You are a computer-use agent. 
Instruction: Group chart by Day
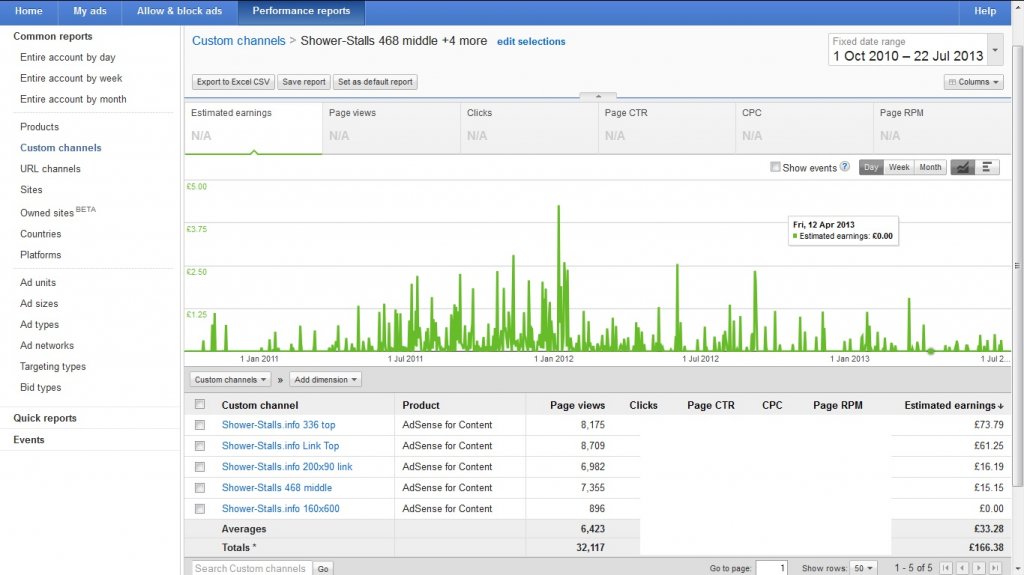(x=871, y=167)
